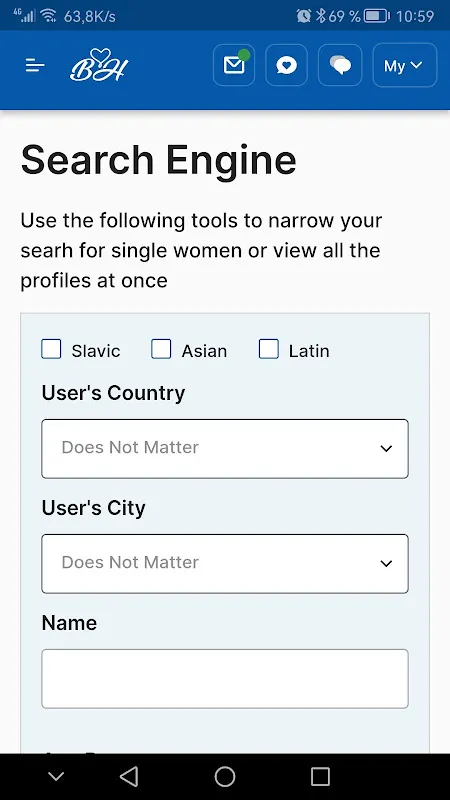Viewport: 450px width, 800px height.
Task: Click into the Name input field
Action: tap(225, 679)
